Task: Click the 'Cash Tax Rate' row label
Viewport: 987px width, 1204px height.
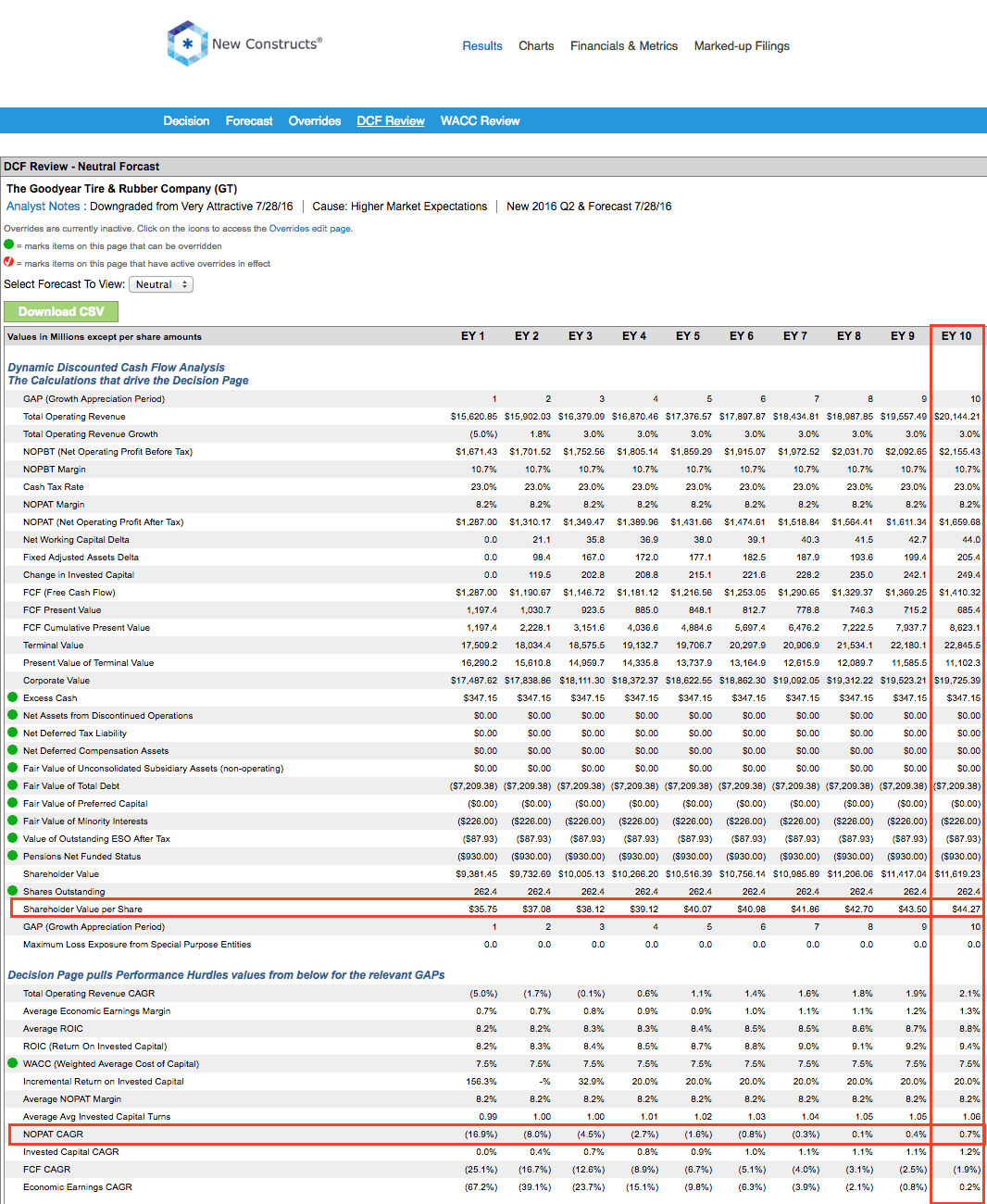Action: [x=54, y=487]
